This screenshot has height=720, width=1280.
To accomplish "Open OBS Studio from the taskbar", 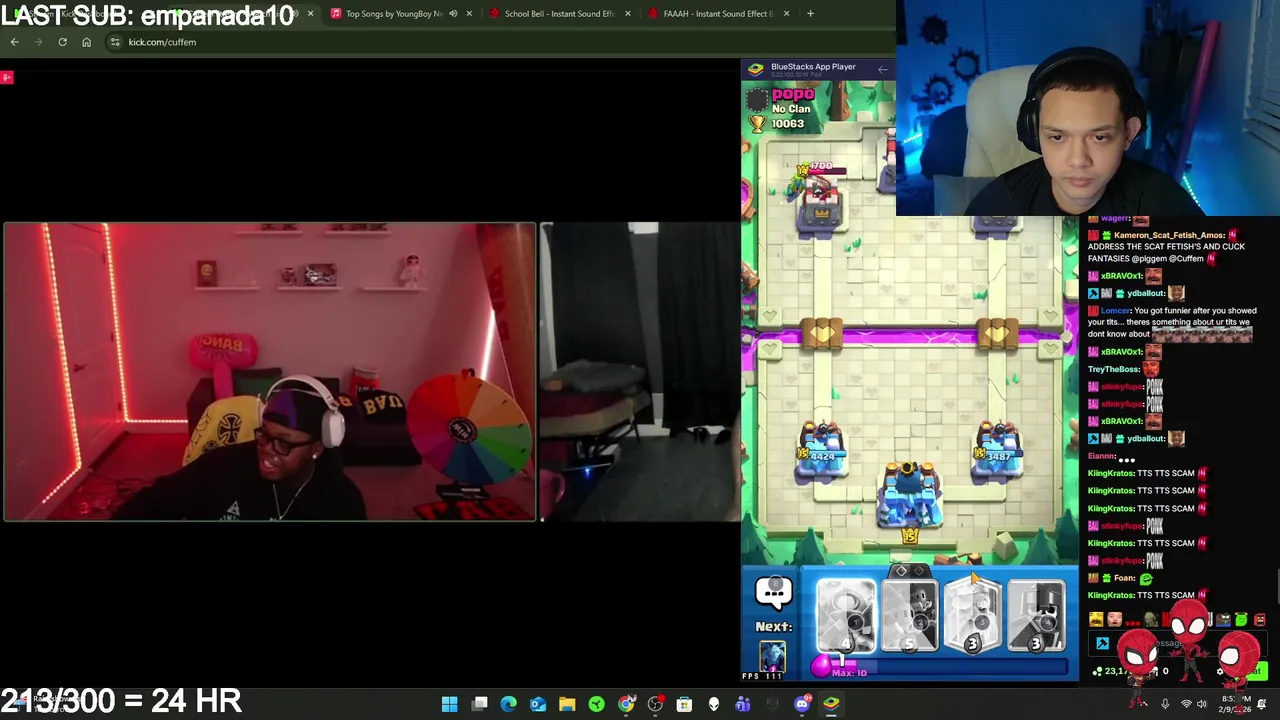I will pyautogui.click(x=655, y=704).
